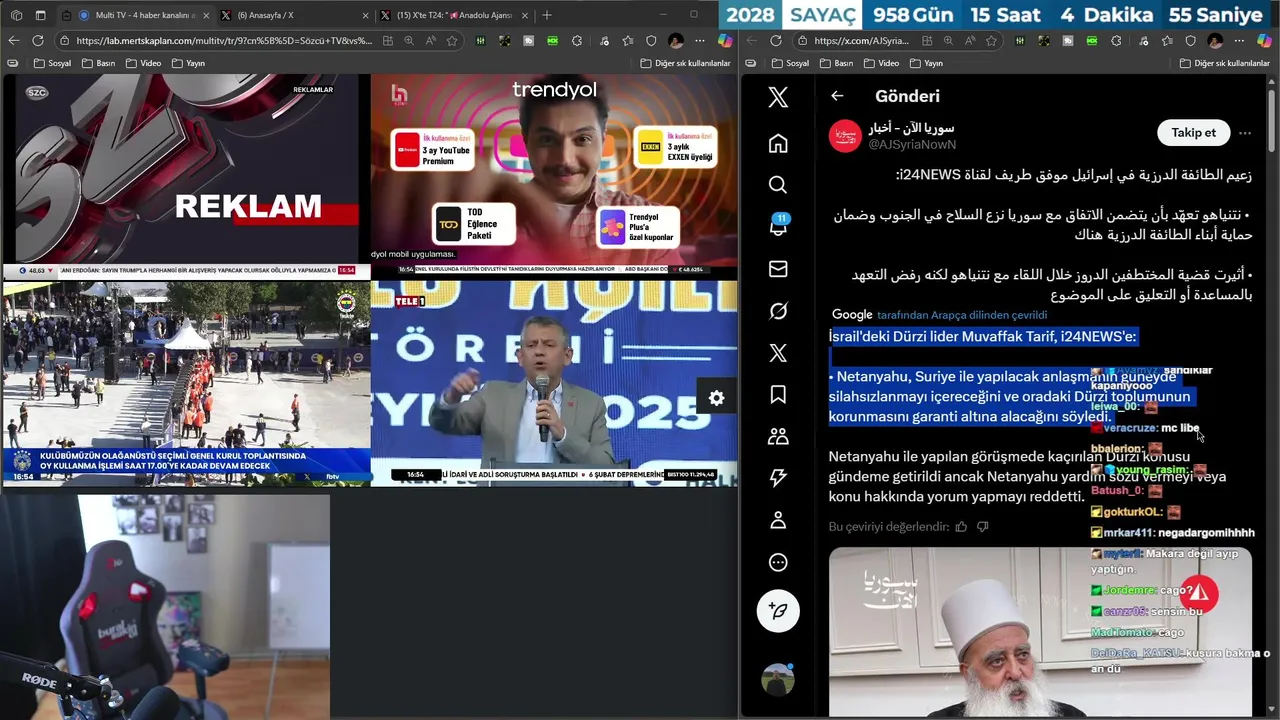1280x720 pixels.
Task: Open left browser three-dot settings menu
Action: tap(701, 41)
